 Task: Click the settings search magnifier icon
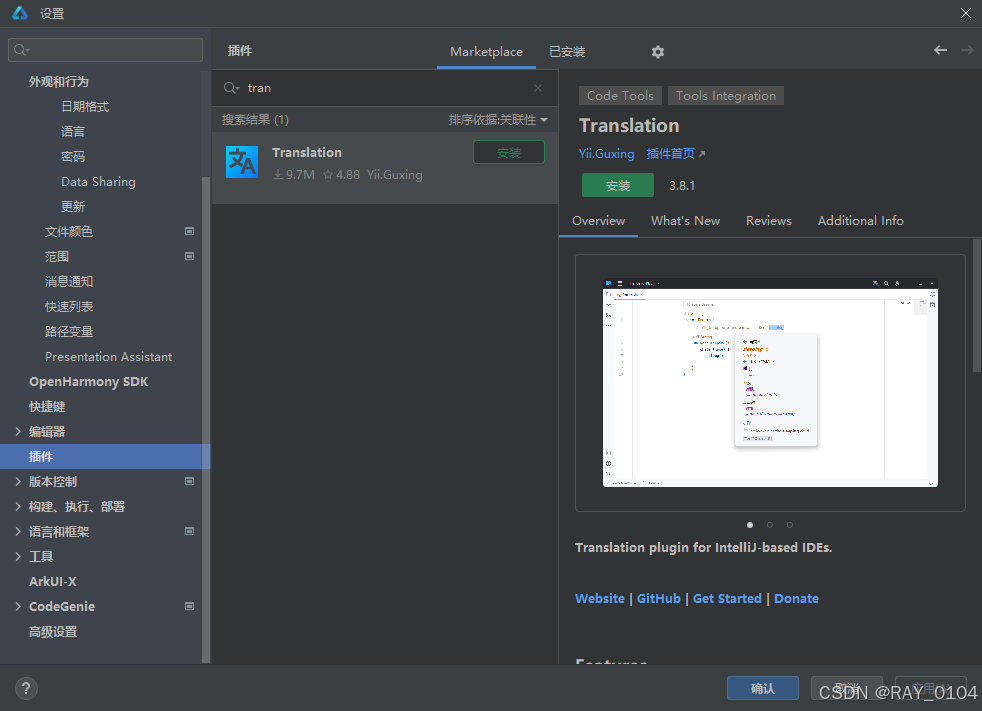tap(22, 49)
